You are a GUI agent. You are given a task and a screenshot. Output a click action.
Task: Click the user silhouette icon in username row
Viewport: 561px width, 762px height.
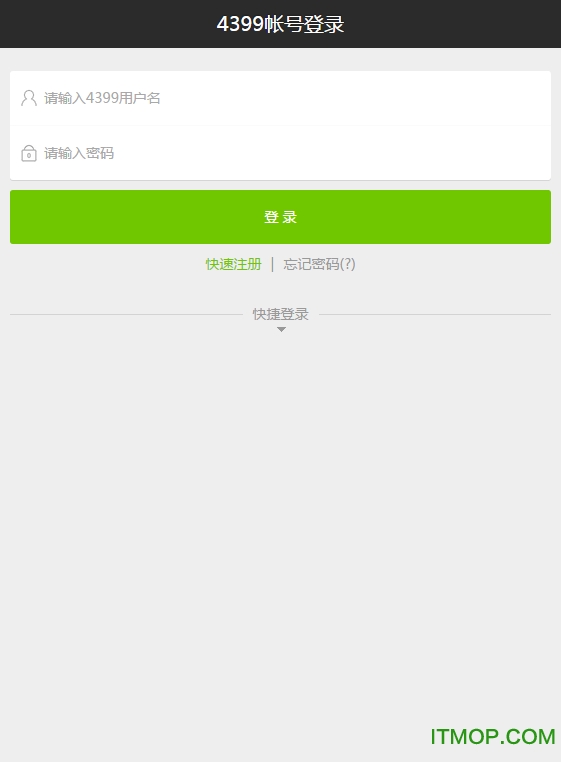point(29,98)
